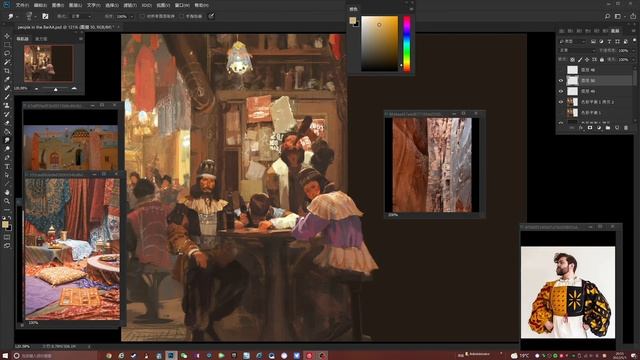Open the layer Opacity dropdown arrow
Viewport: 640px width, 360px height.
(633, 50)
